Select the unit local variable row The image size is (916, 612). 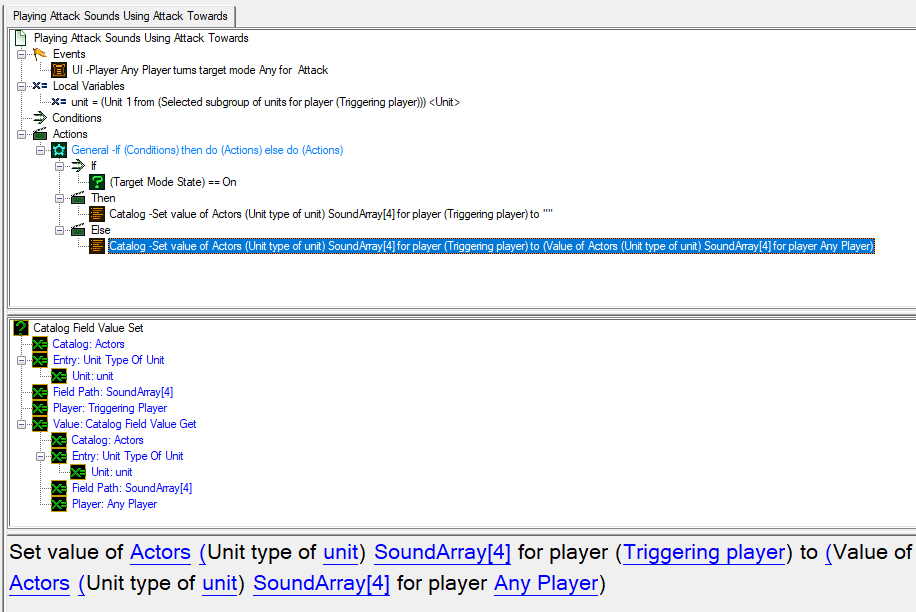pos(265,102)
